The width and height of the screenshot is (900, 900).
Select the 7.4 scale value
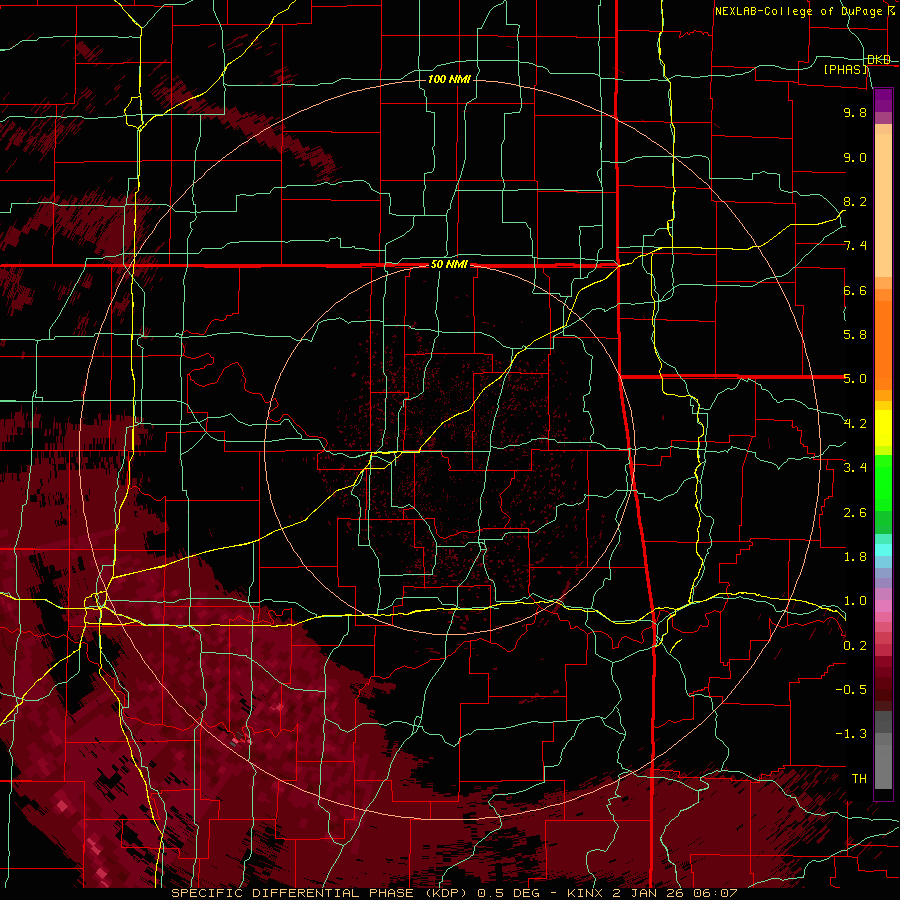pyautogui.click(x=855, y=246)
